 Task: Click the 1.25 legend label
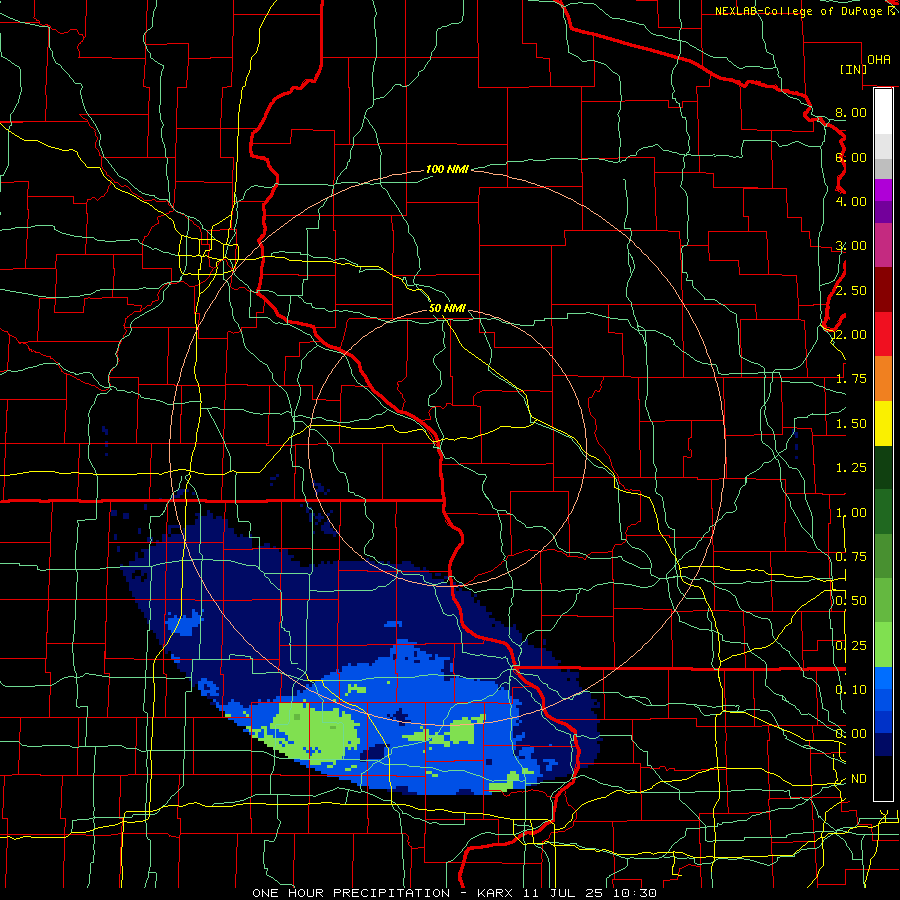[x=851, y=468]
